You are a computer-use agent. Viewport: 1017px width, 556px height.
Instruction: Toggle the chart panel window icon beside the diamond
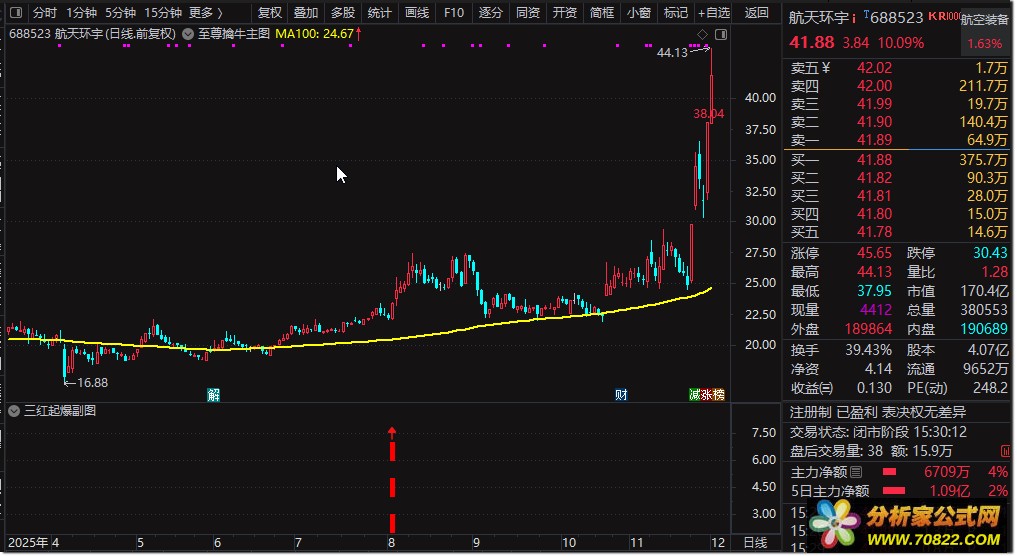(x=721, y=34)
